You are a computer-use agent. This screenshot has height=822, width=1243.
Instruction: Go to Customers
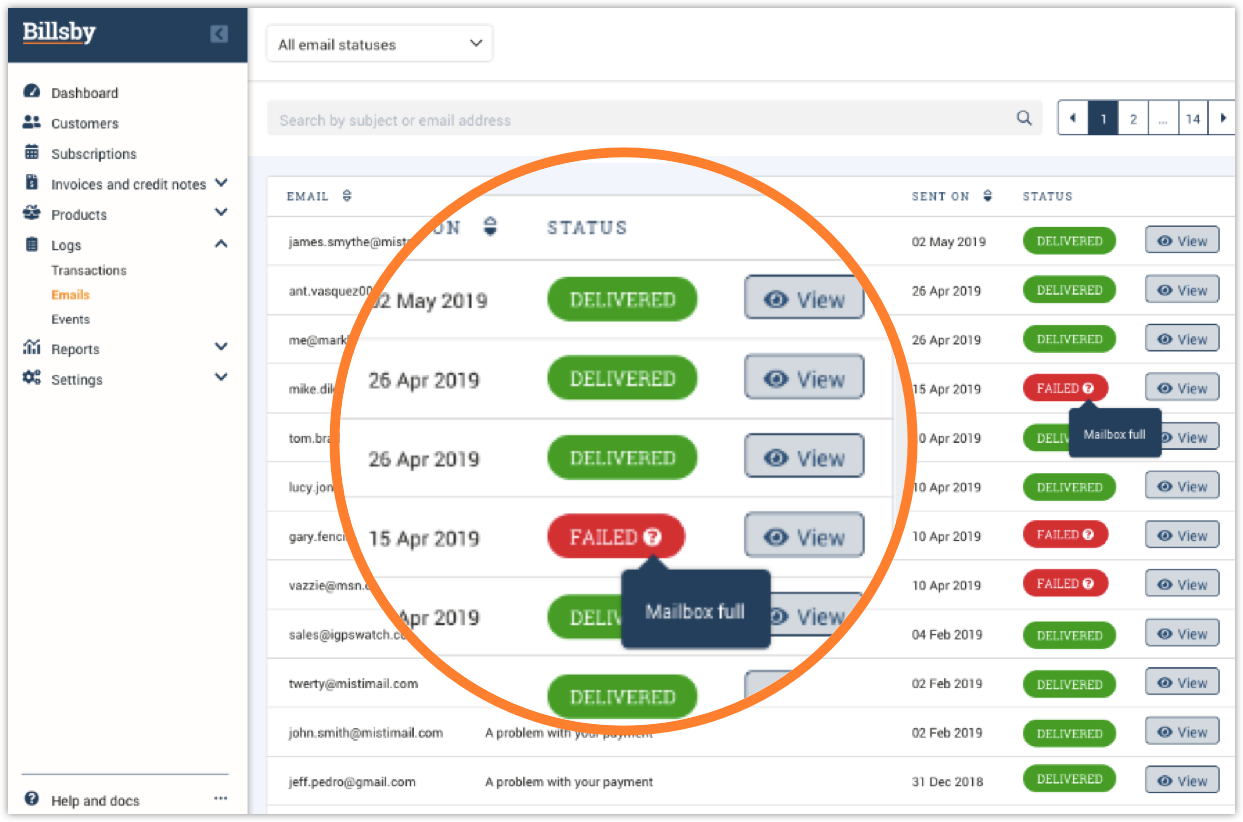pyautogui.click(x=85, y=123)
